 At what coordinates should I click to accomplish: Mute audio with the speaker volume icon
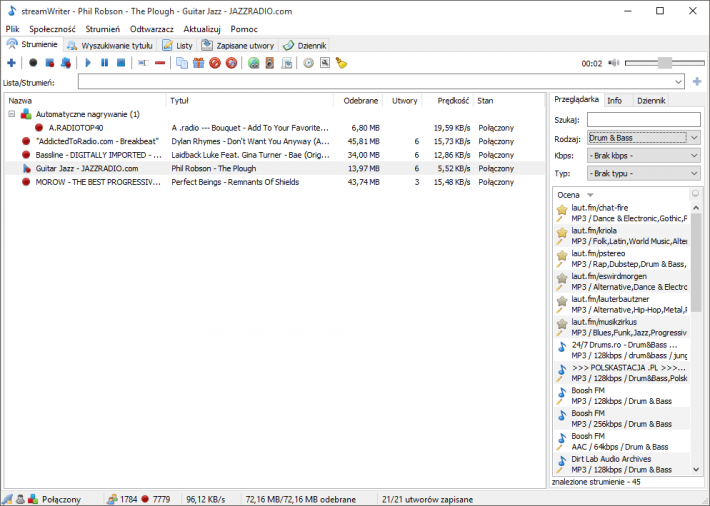(x=614, y=63)
